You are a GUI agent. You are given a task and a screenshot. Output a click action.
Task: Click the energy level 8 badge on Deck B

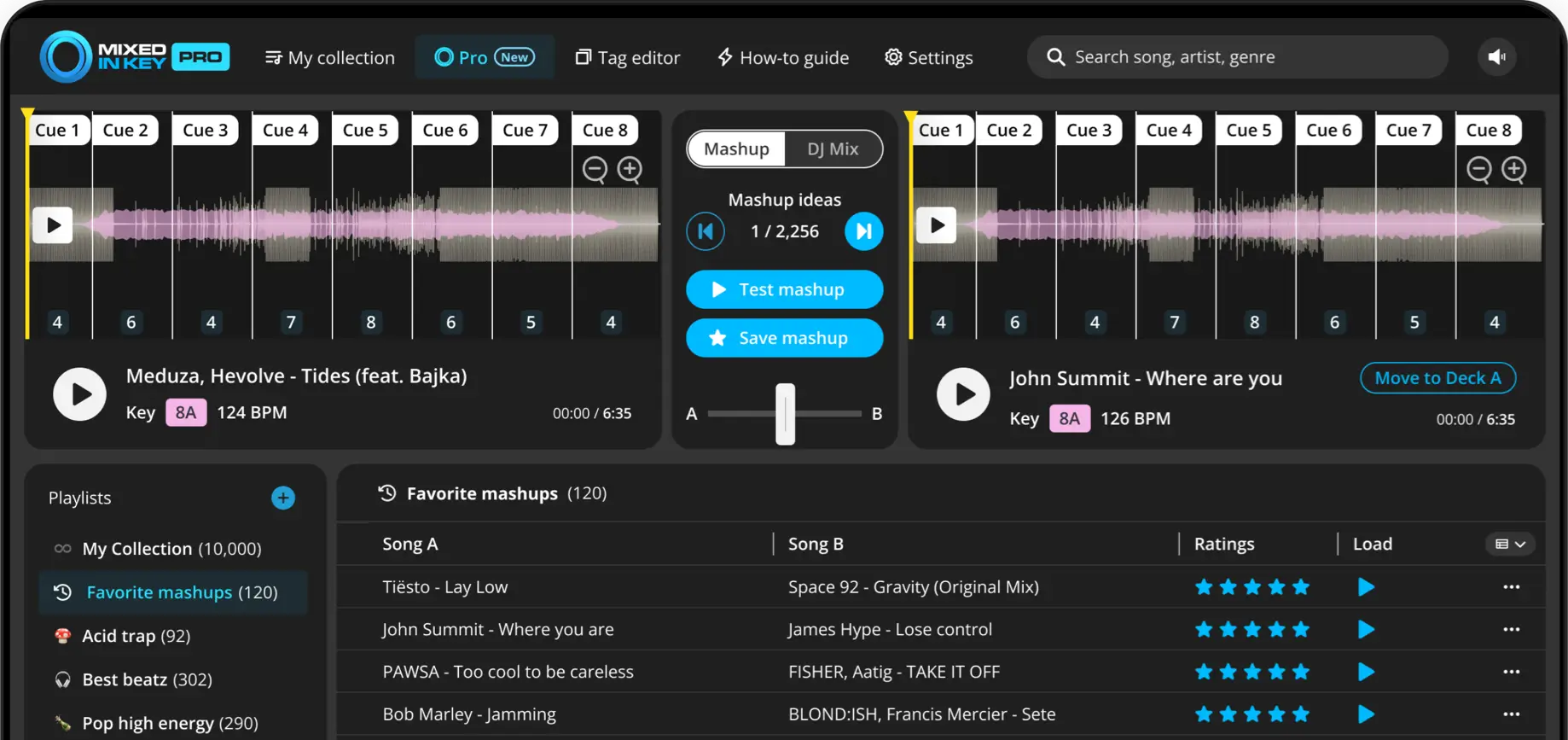[x=1254, y=322]
